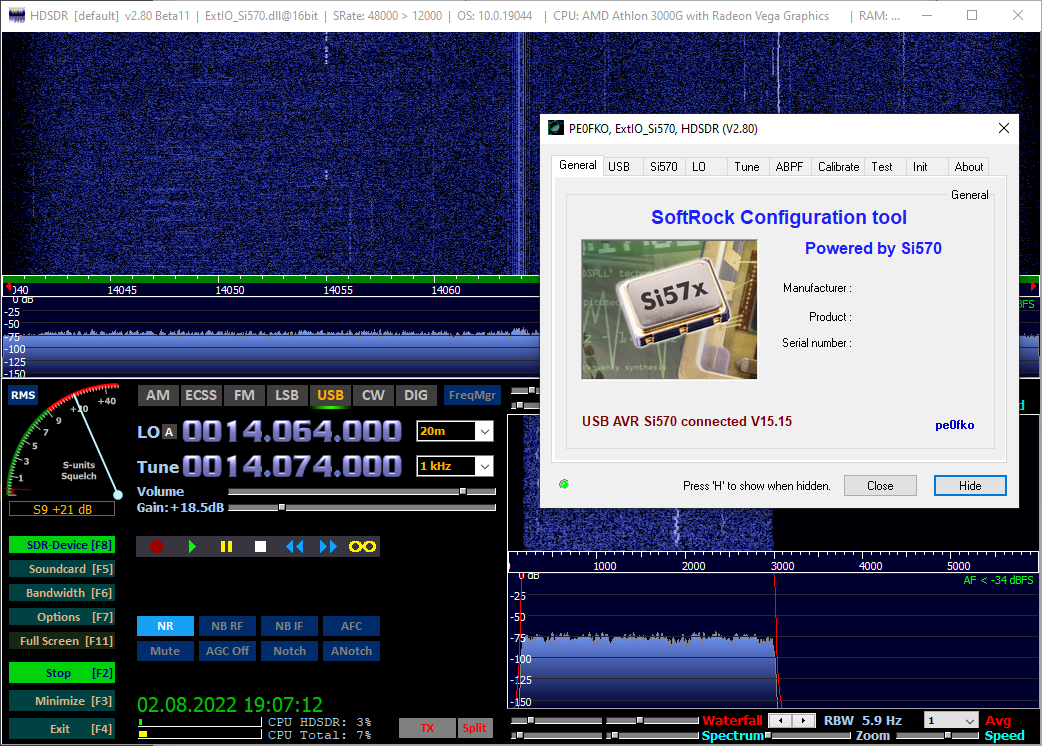Click the pe0fko link in the dialog

[955, 425]
